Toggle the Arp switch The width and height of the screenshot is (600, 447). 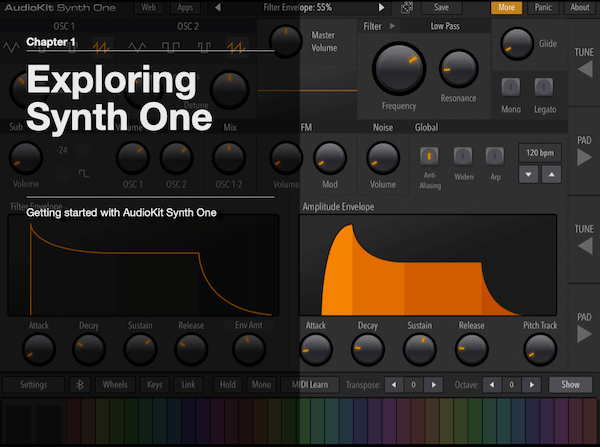coord(495,156)
